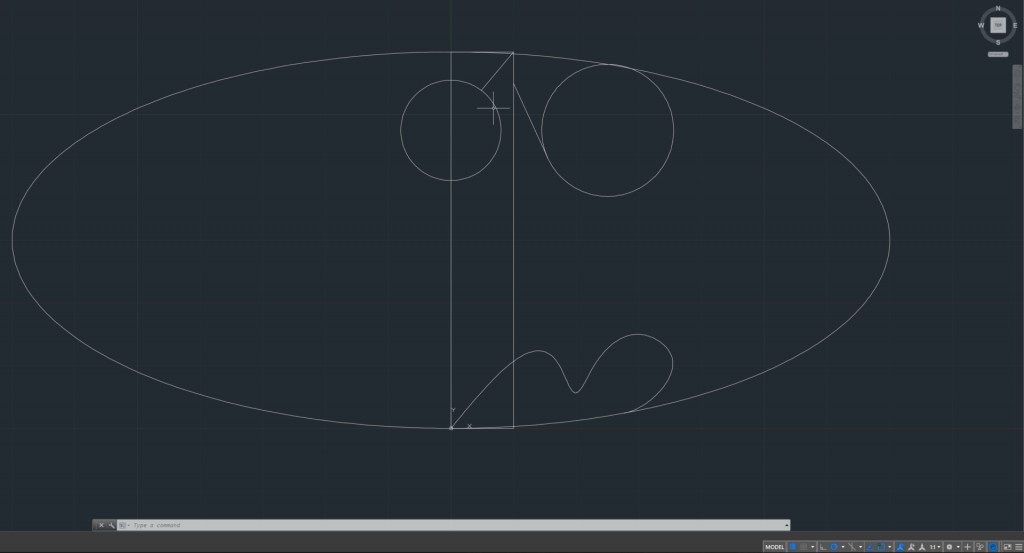Toggle the drawing grid display

(x=793, y=546)
